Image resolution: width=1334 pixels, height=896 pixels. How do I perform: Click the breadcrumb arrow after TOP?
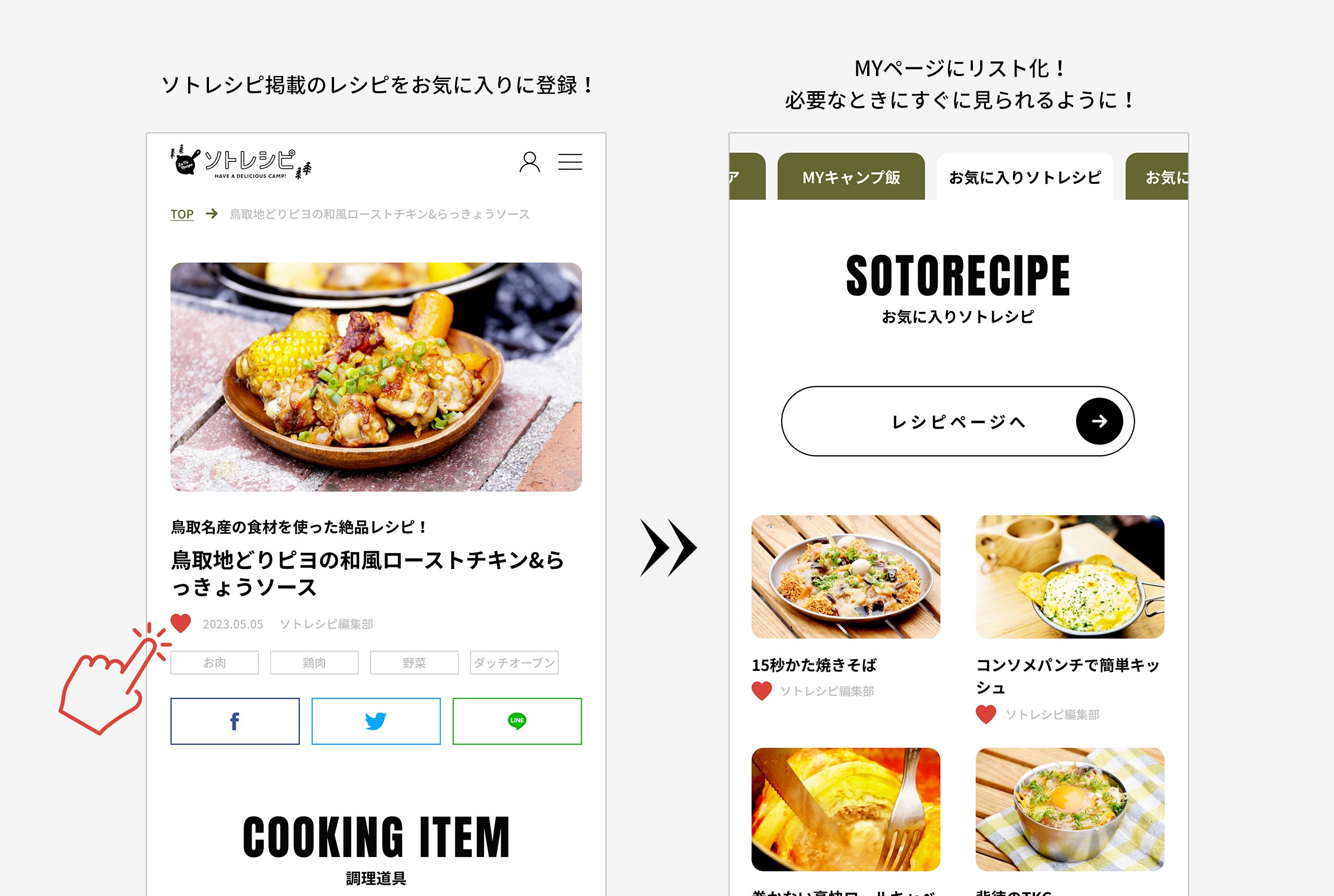point(212,214)
